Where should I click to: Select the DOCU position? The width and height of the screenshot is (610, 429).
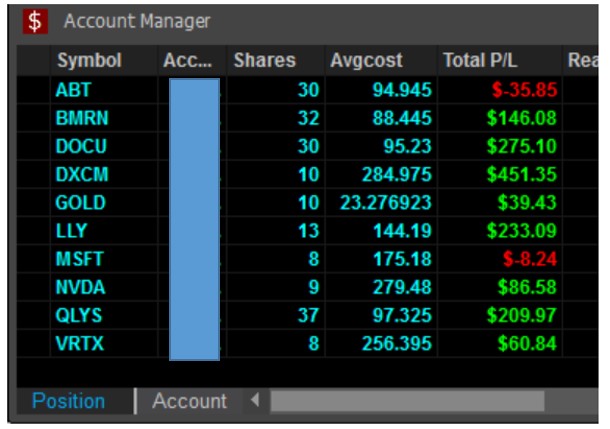pos(81,145)
